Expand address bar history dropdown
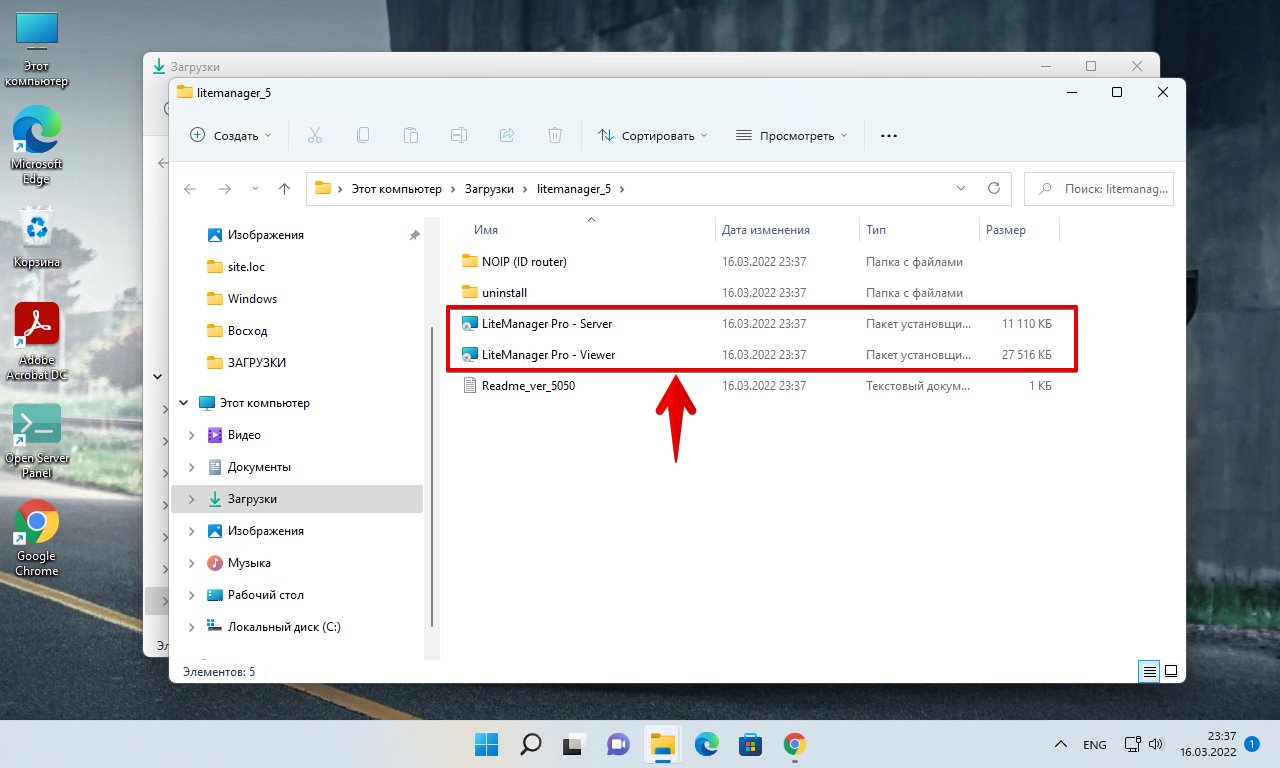 click(x=961, y=188)
